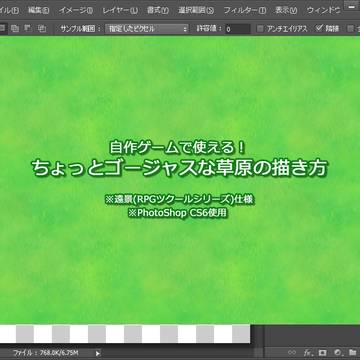Click the link layers icon
This screenshot has width=360, height=360.
coord(292,352)
